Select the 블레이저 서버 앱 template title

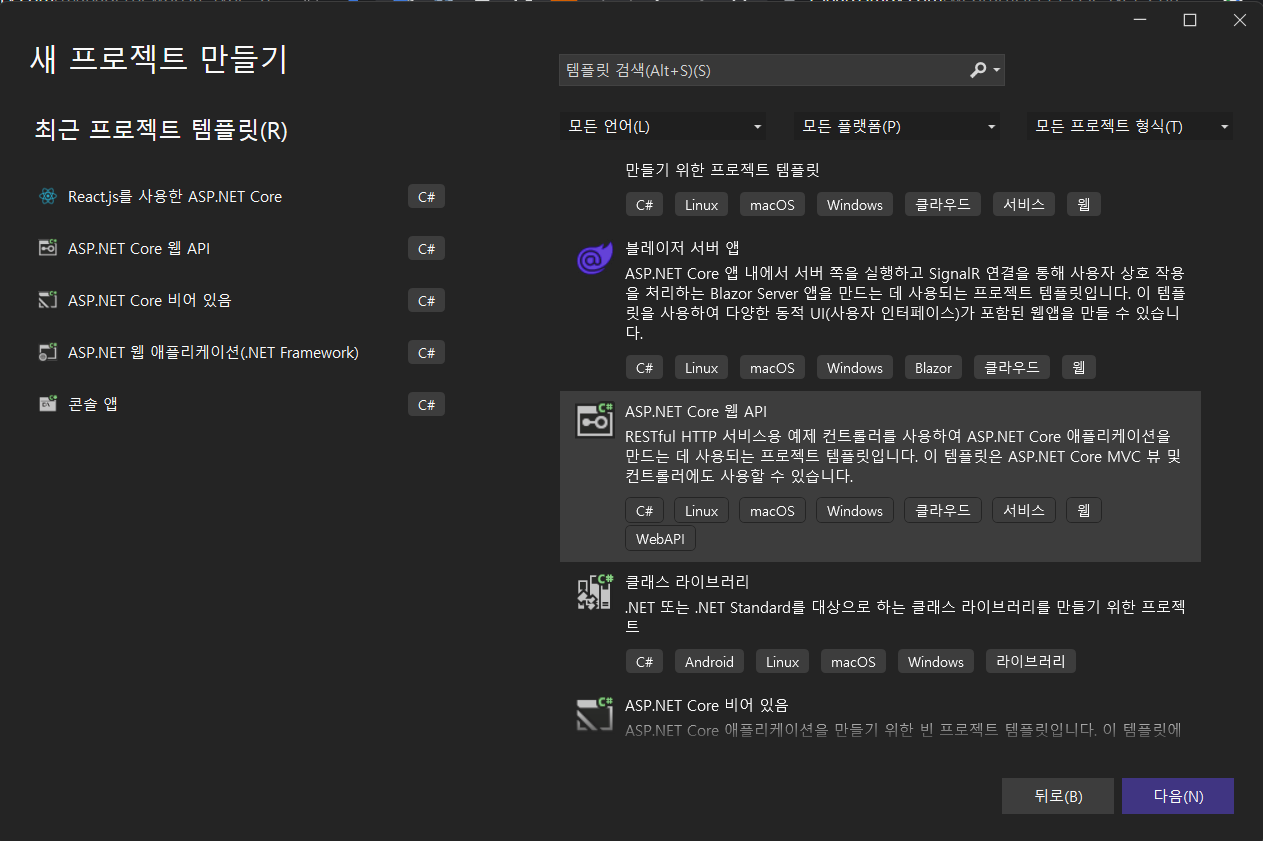click(x=682, y=247)
